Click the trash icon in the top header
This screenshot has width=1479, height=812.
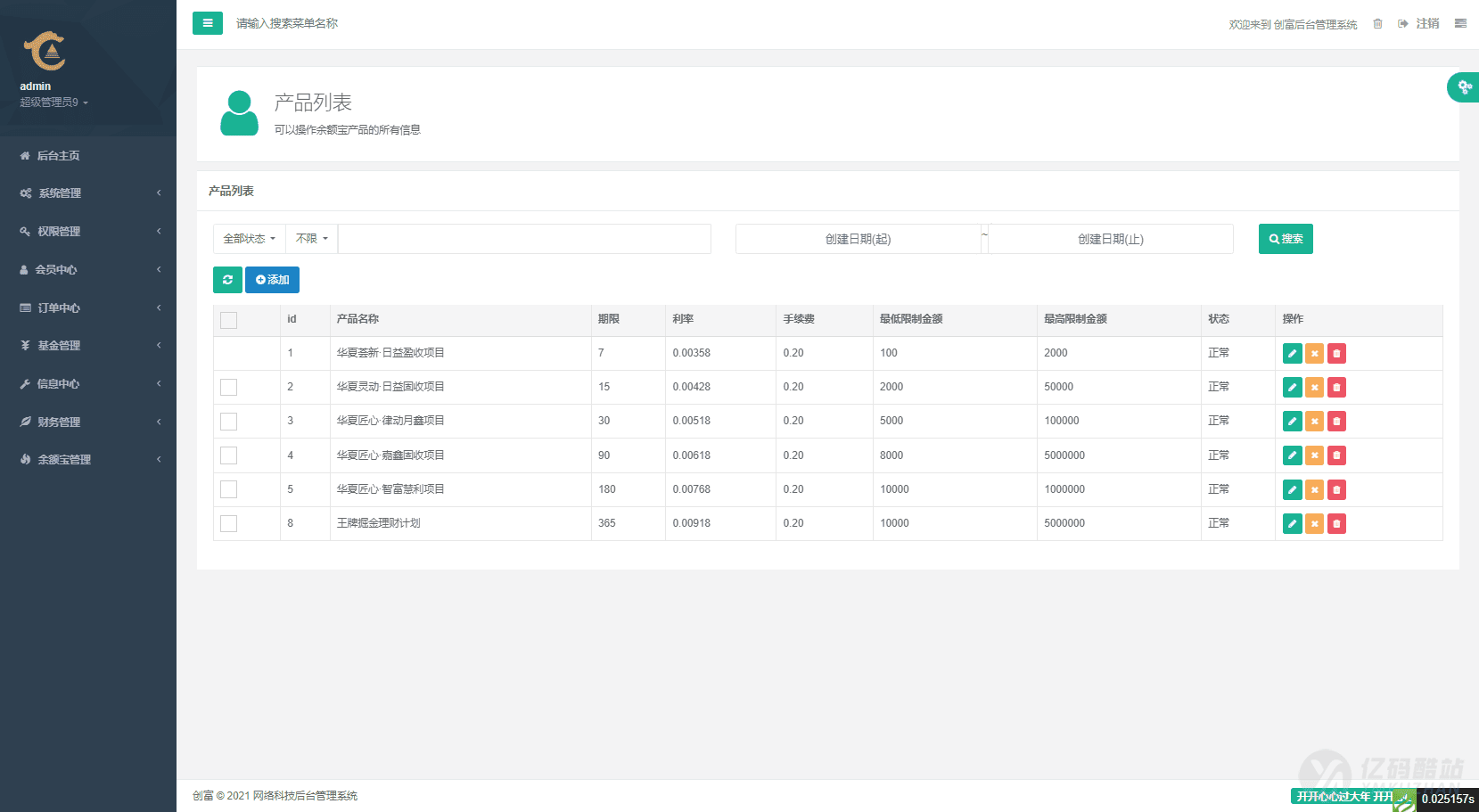(x=1377, y=24)
